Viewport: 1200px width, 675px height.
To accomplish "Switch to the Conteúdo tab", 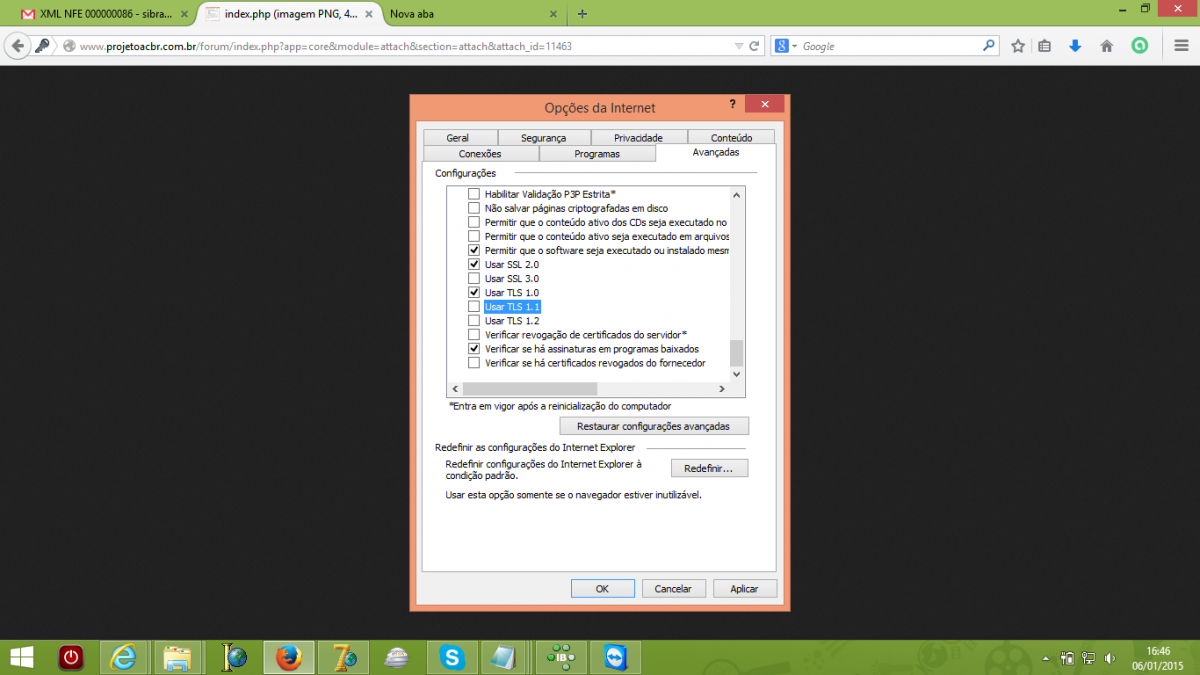I will [x=731, y=138].
